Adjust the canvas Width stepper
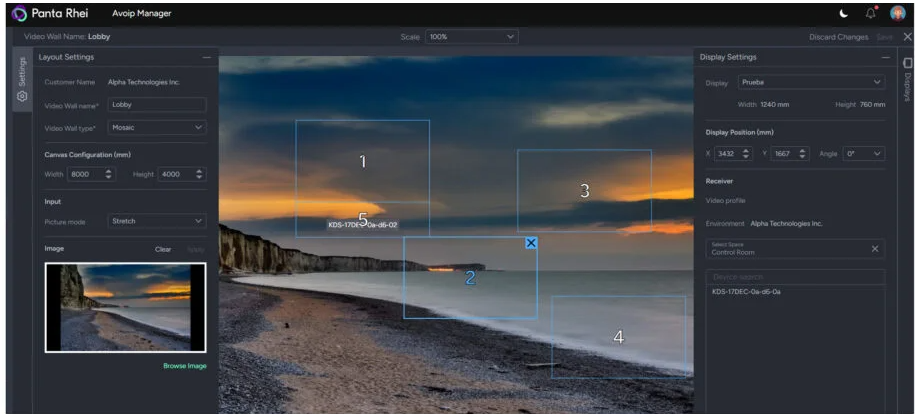 [x=109, y=174]
